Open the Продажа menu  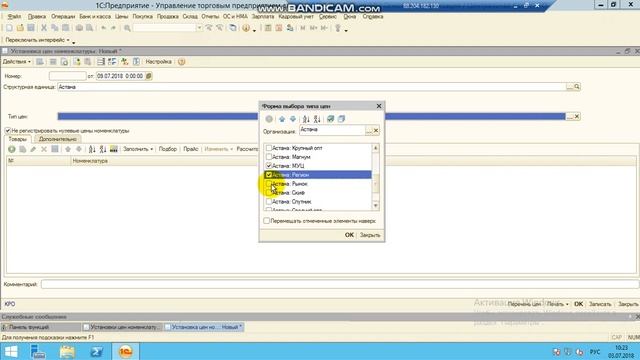click(x=168, y=17)
